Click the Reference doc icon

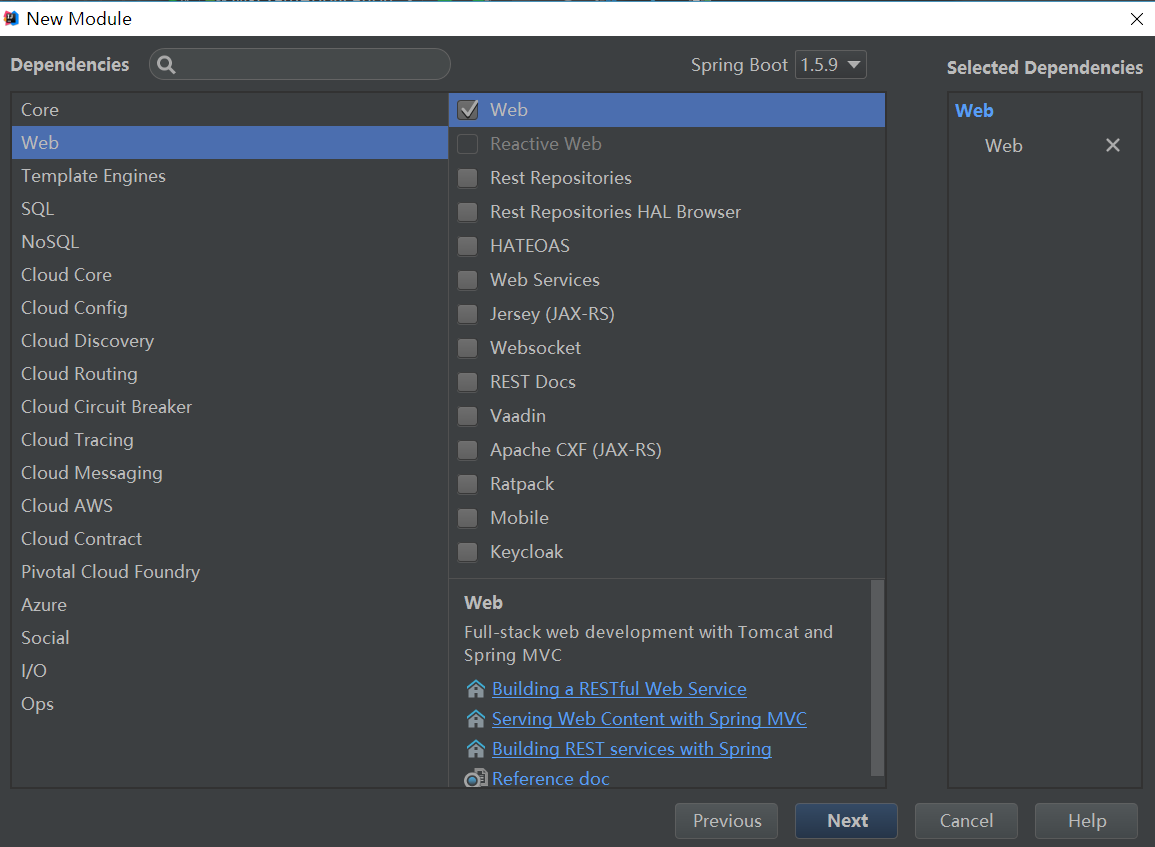coord(476,779)
